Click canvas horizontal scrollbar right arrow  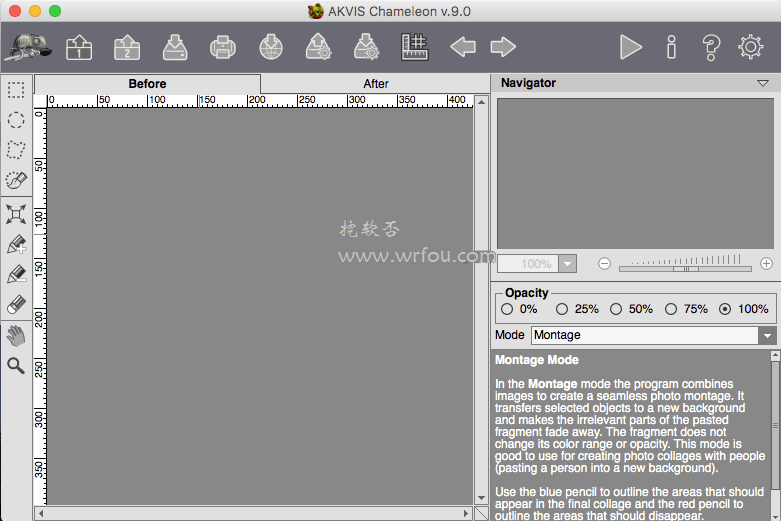coord(466,513)
